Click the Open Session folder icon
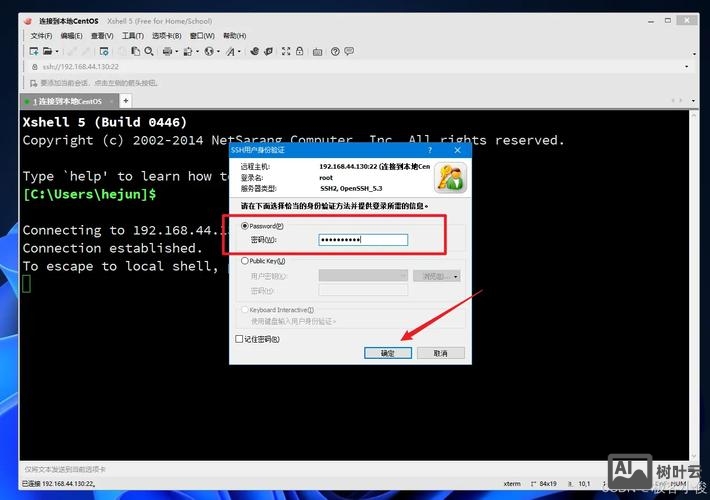 pos(47,51)
